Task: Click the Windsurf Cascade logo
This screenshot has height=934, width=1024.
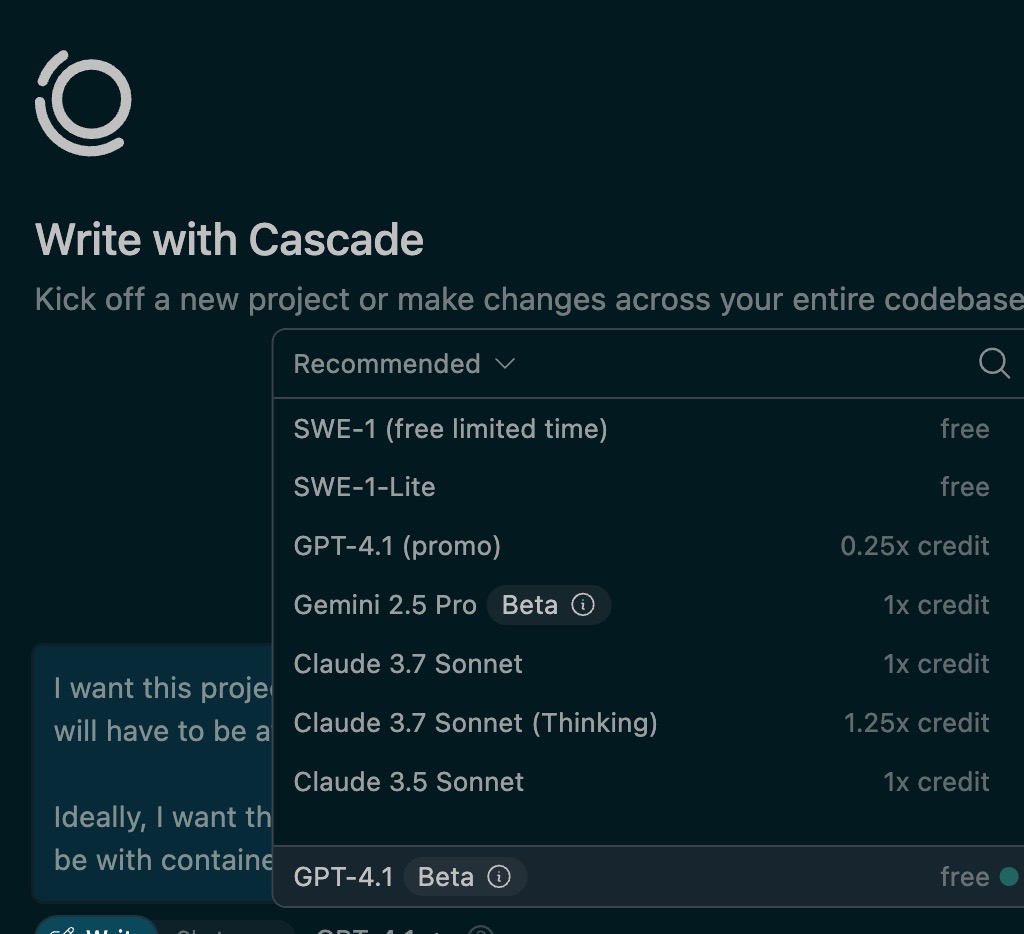Action: pyautogui.click(x=83, y=103)
